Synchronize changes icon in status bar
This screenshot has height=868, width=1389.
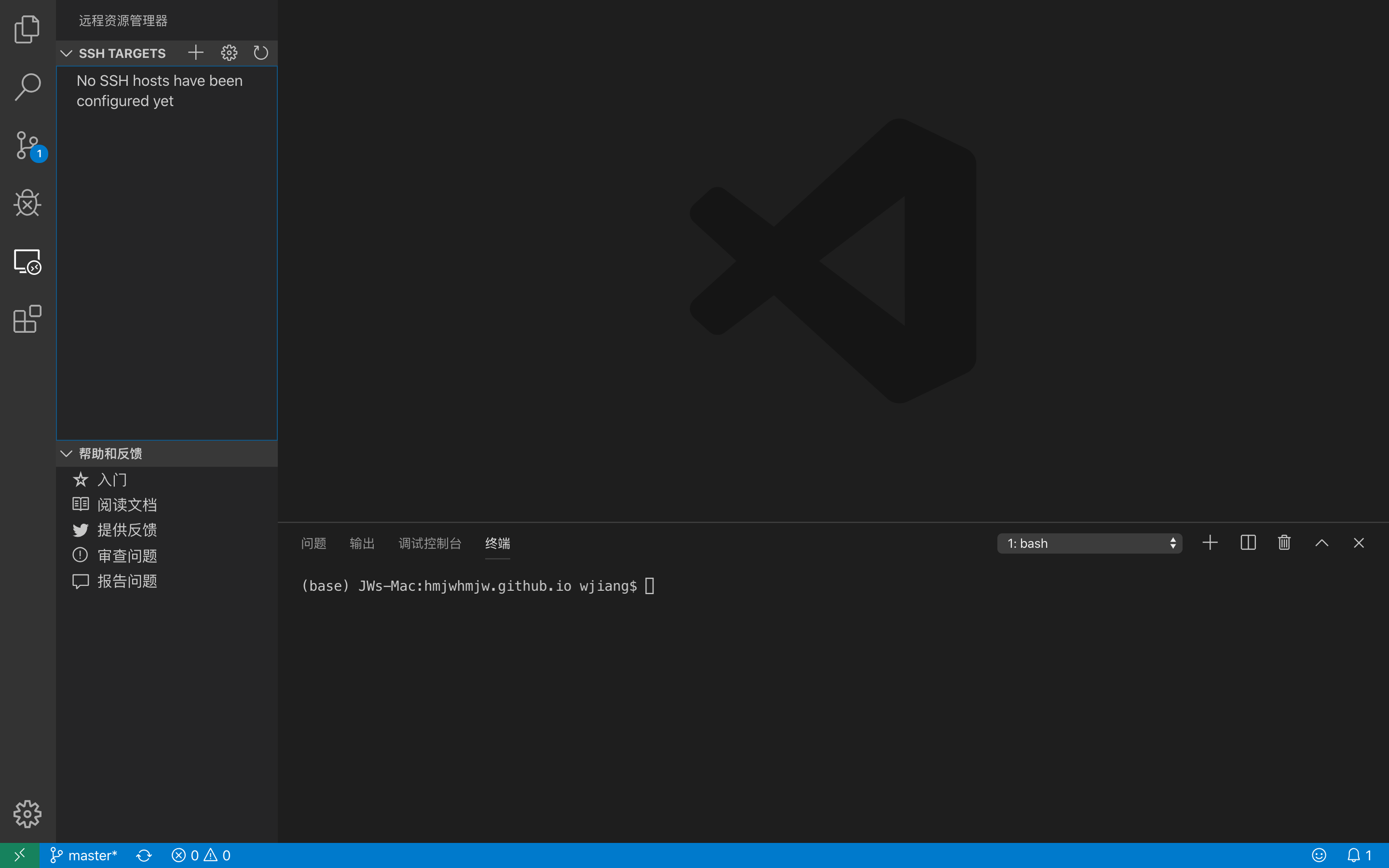[144, 855]
